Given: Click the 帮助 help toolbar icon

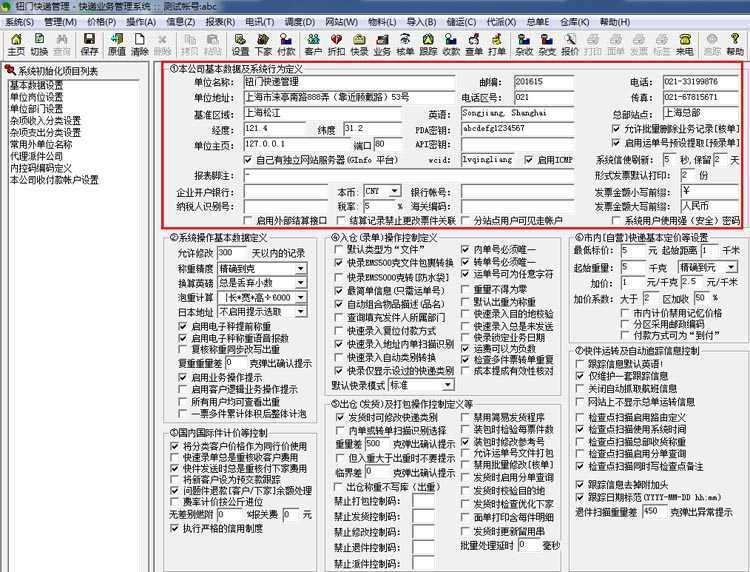Looking at the screenshot, I should pyautogui.click(x=735, y=44).
